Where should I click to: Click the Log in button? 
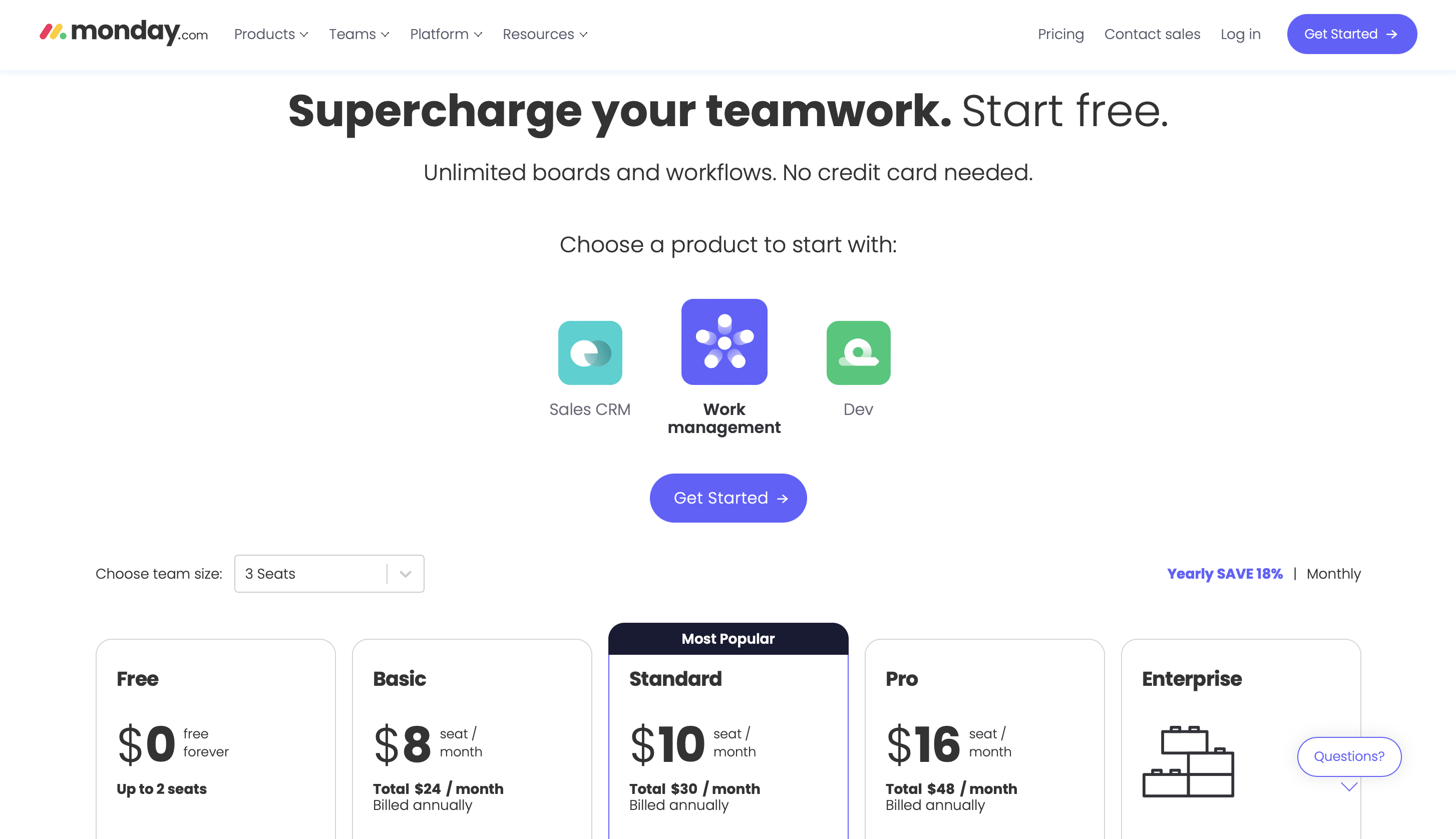pos(1241,34)
